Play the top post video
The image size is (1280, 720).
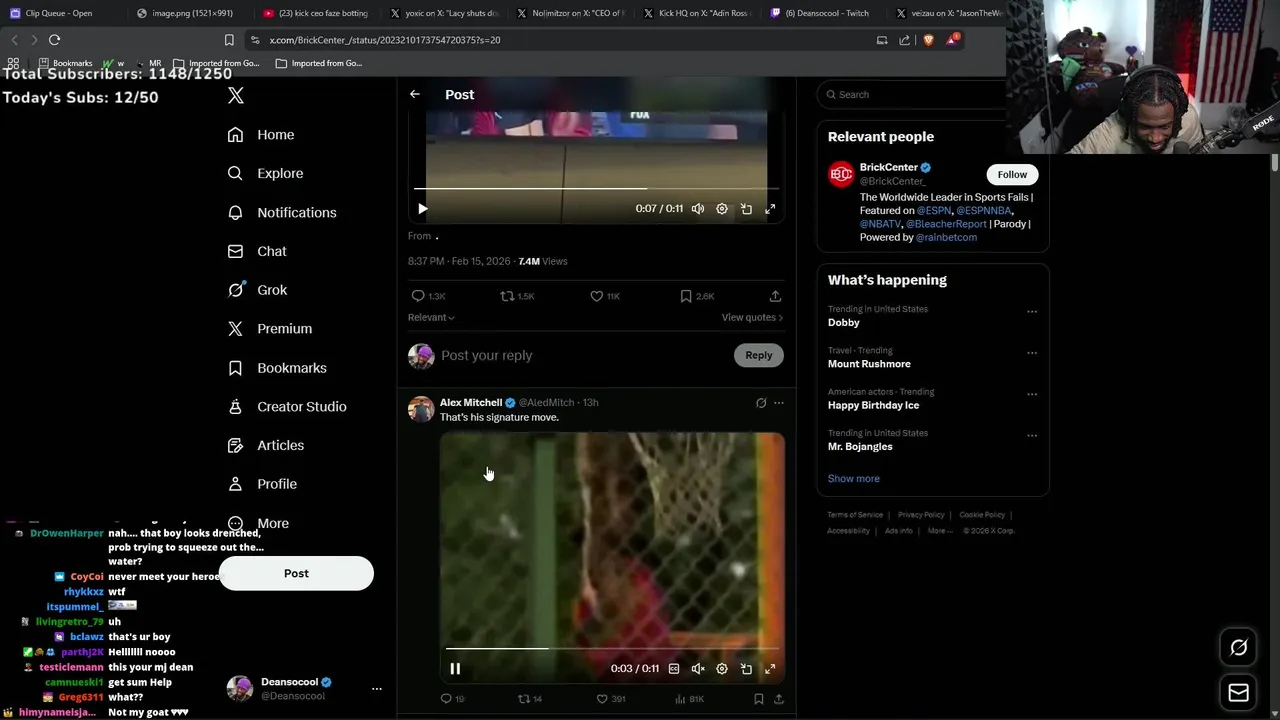(422, 209)
